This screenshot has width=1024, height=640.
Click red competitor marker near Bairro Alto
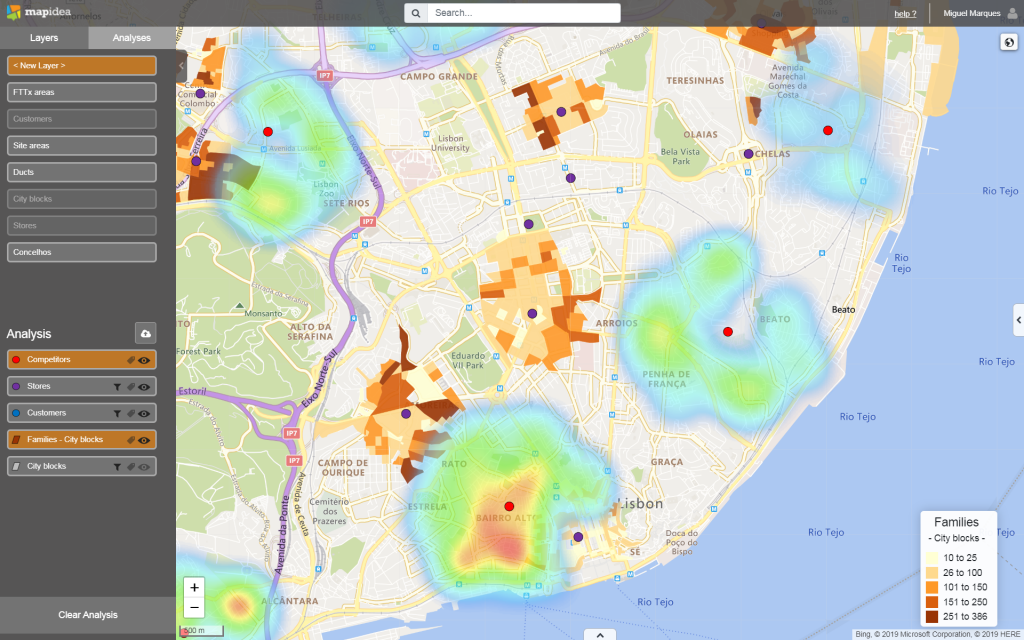(509, 506)
